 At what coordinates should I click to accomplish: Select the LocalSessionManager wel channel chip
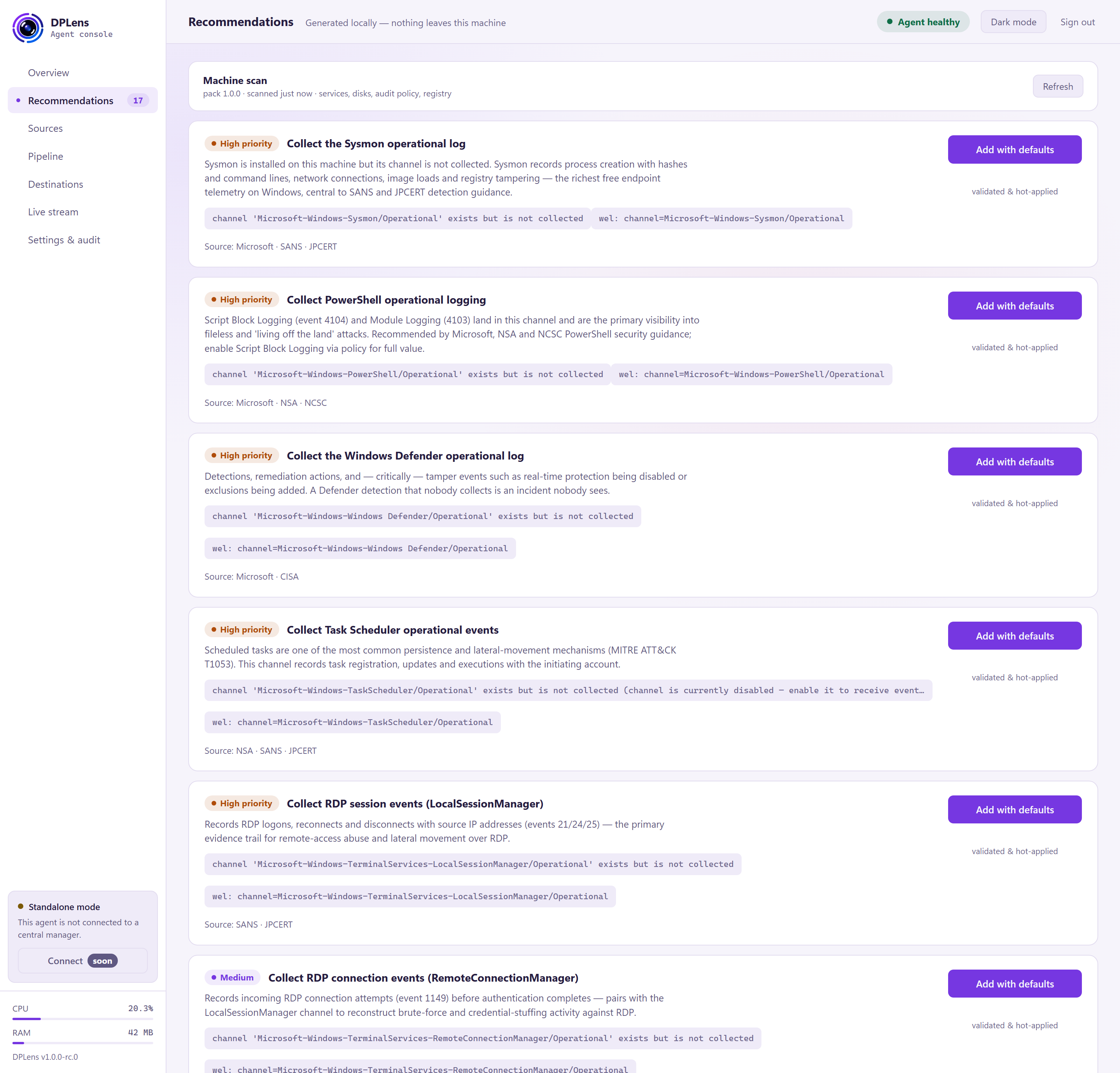pos(410,896)
